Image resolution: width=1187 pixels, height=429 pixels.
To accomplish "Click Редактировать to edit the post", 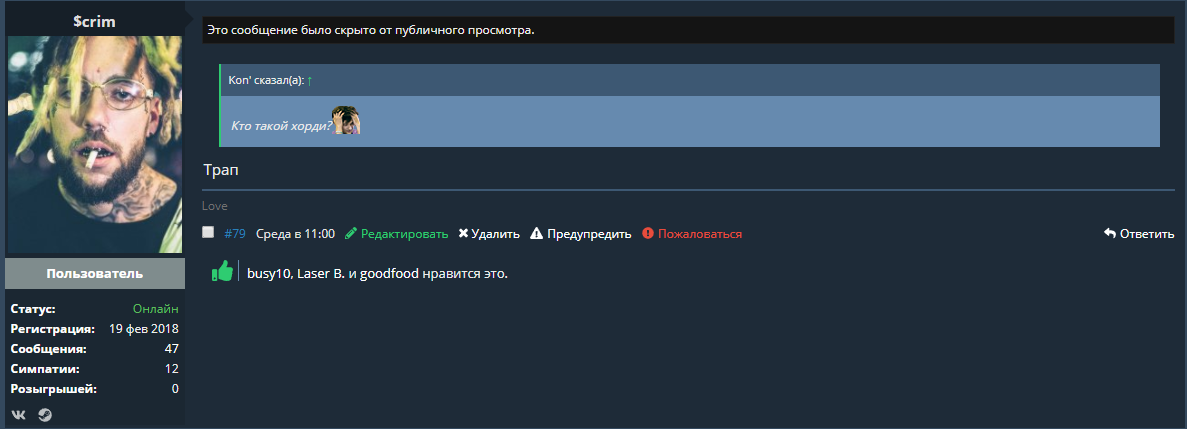I will [x=396, y=234].
